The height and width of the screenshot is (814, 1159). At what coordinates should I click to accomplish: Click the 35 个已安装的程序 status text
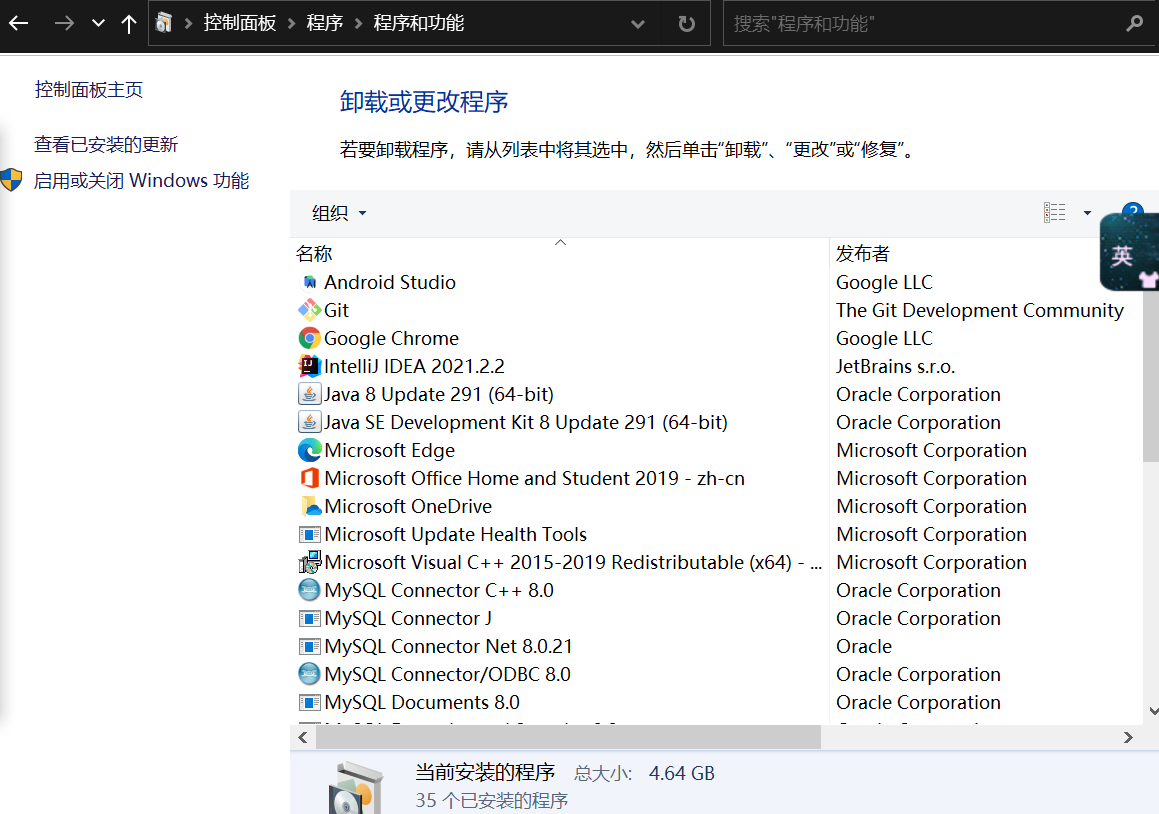[x=492, y=800]
